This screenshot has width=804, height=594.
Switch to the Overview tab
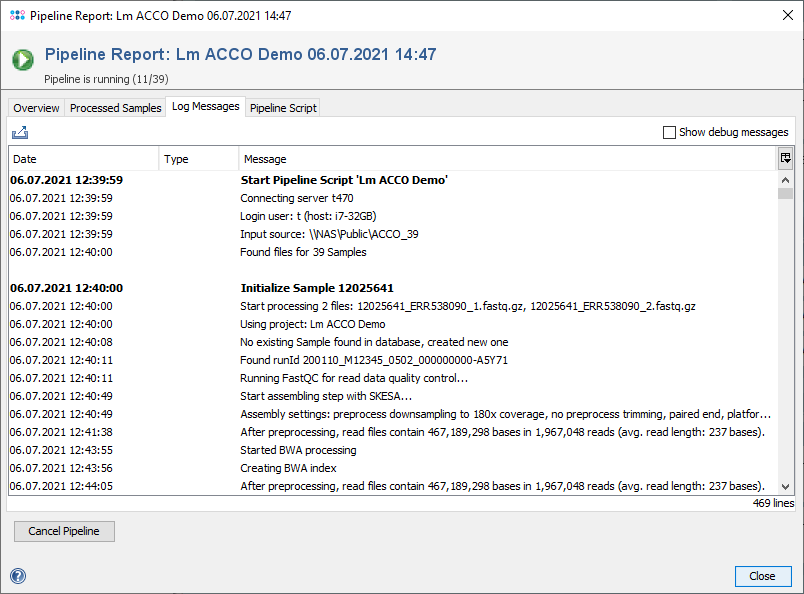(36, 108)
